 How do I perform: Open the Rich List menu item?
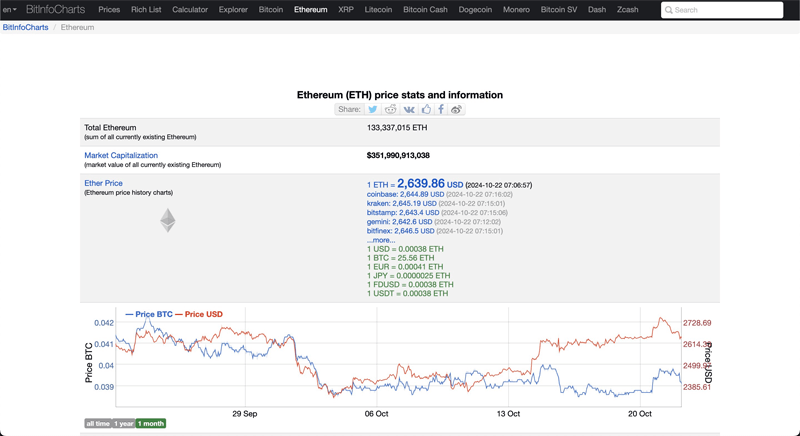coord(146,10)
